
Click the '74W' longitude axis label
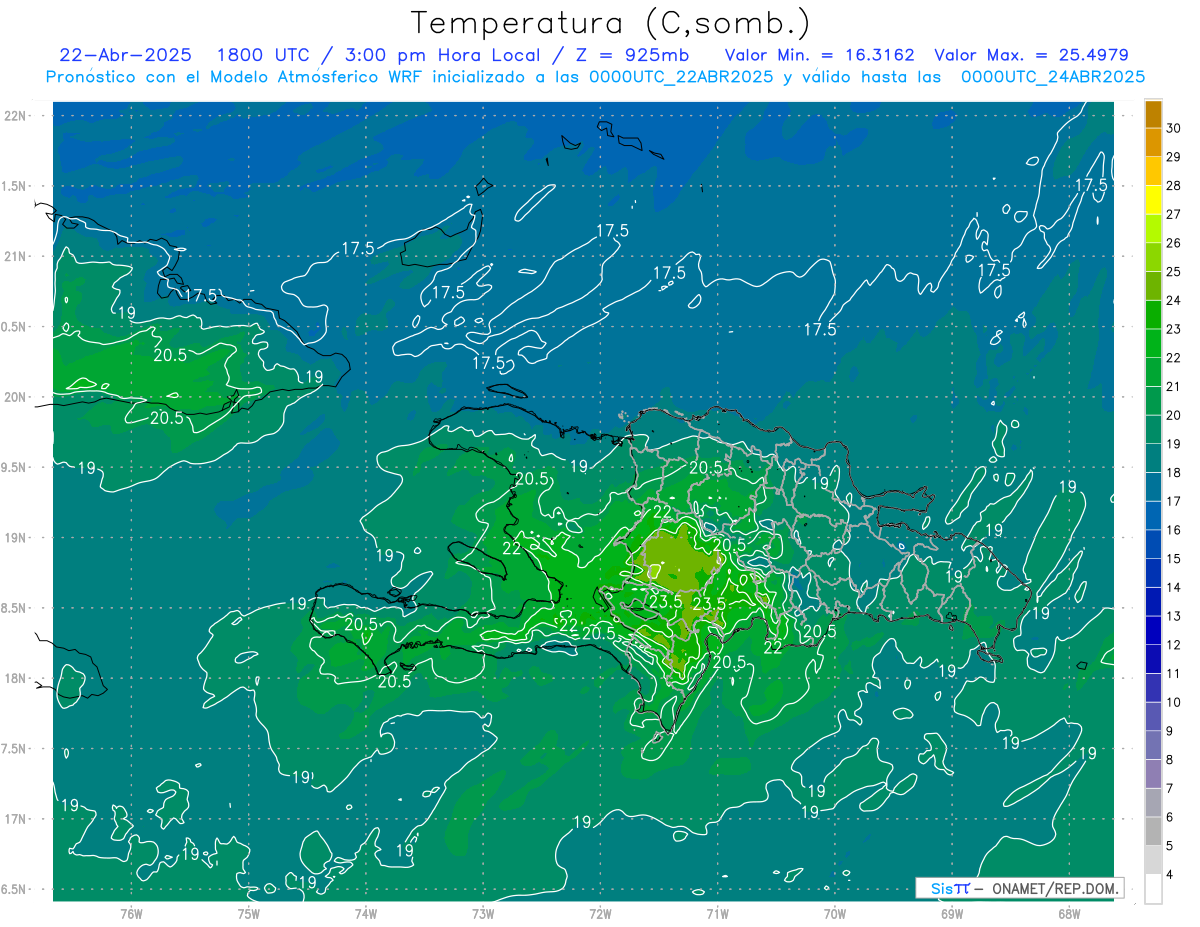[x=365, y=913]
